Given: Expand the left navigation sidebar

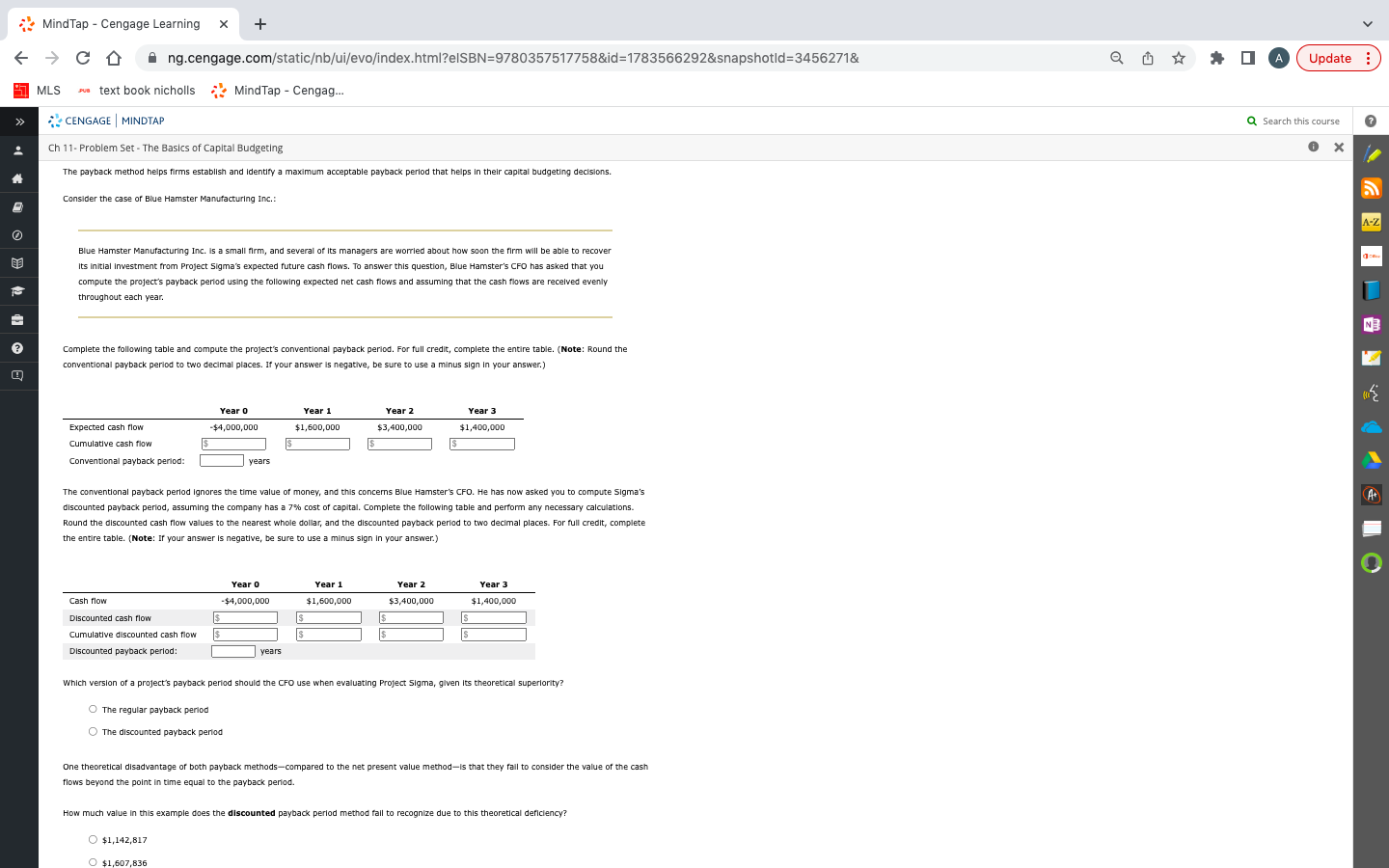Looking at the screenshot, I should 18,122.
